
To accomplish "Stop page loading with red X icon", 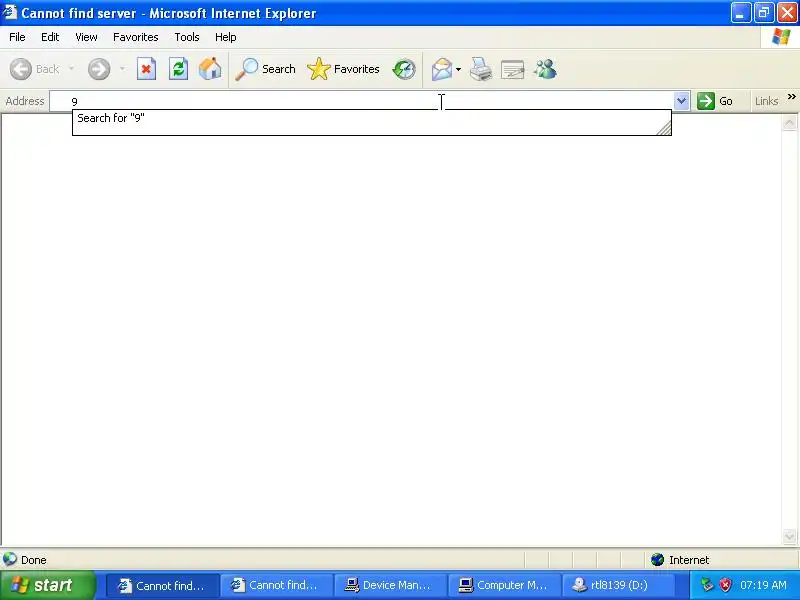I will click(x=146, y=69).
